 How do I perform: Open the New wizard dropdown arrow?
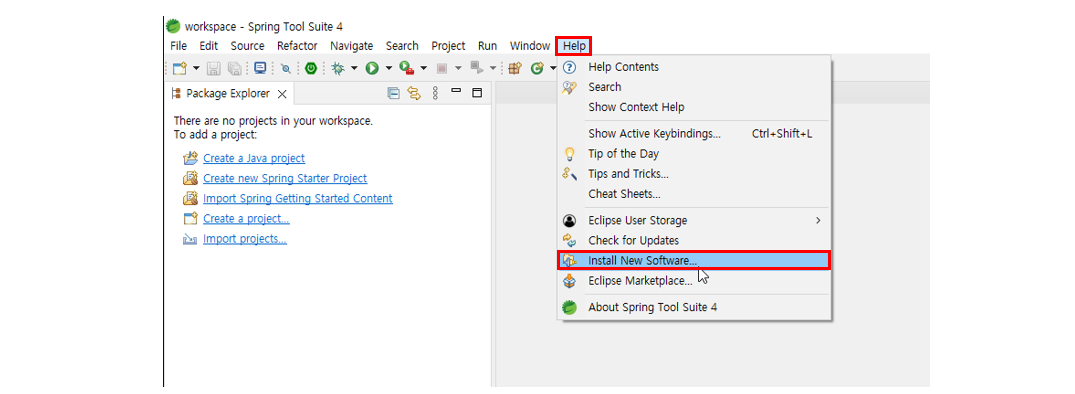point(196,68)
